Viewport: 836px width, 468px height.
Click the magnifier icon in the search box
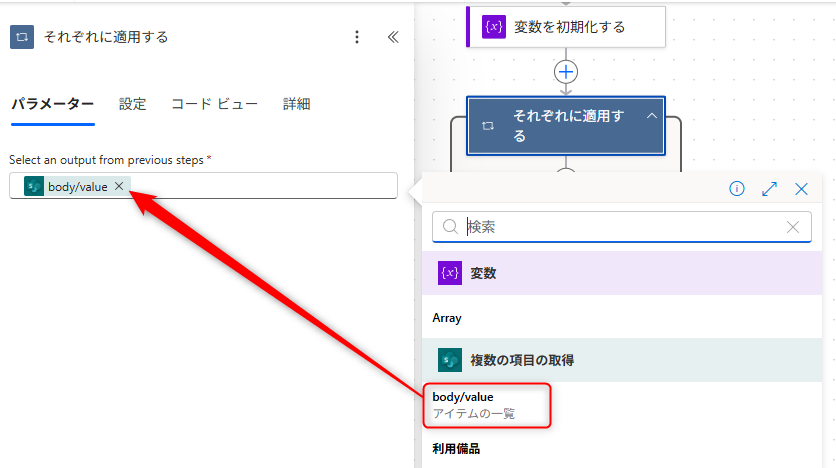[450, 227]
